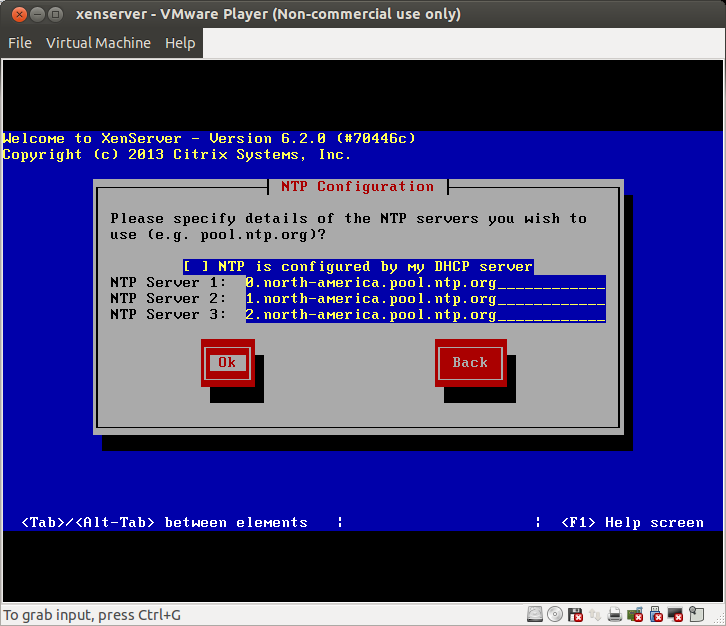
Task: Toggle NTP is configured by DHCP checkbox
Action: point(196,267)
